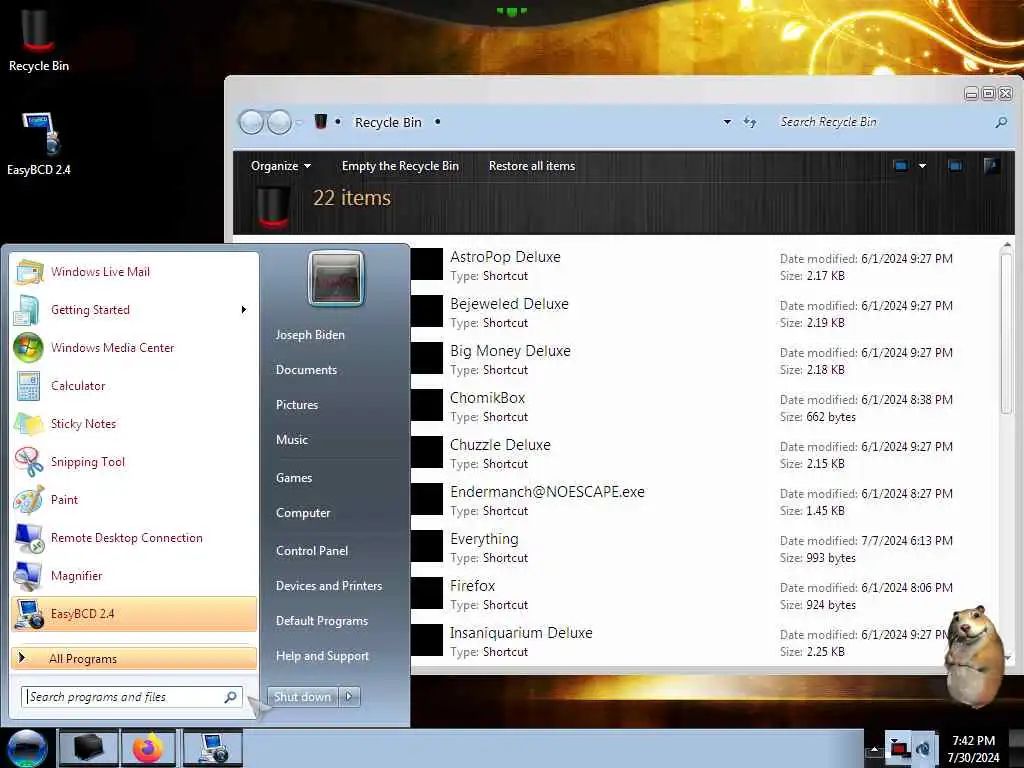
Task: Click the Recycle Bin file list scrollbar
Action: pyautogui.click(x=1006, y=333)
